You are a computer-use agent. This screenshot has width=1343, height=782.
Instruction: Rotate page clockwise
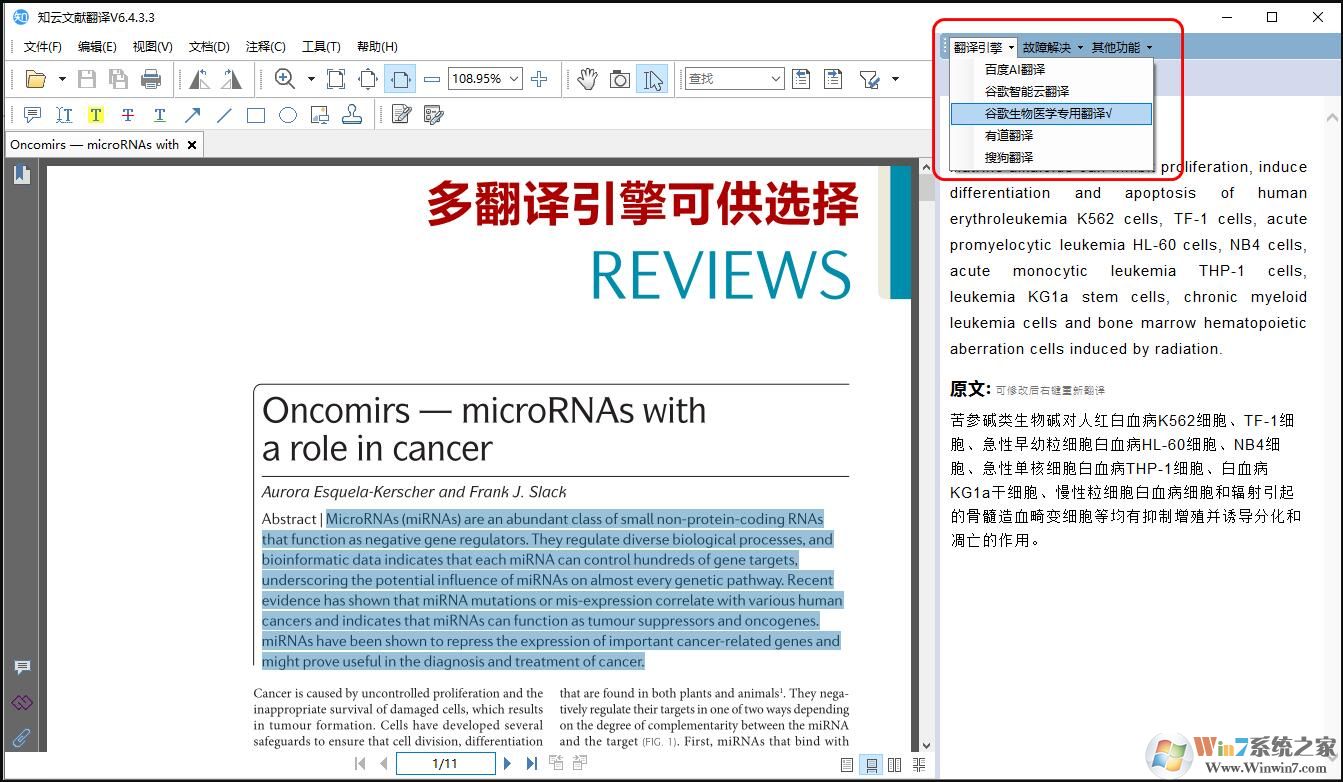pyautogui.click(x=231, y=79)
